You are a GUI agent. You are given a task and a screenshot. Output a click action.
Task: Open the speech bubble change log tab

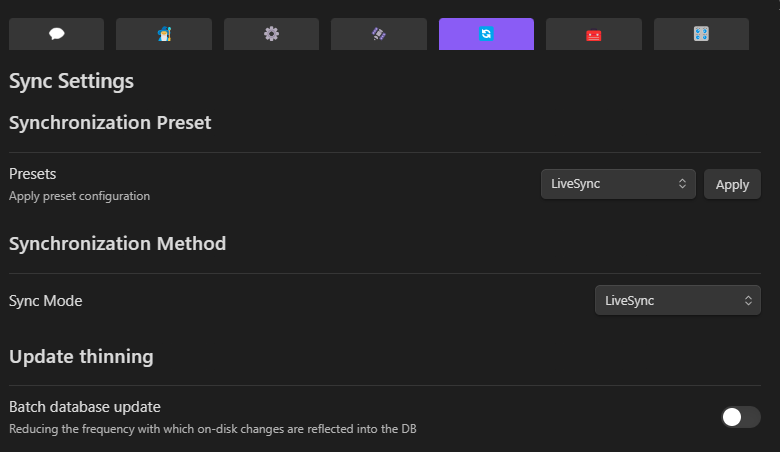(x=56, y=34)
